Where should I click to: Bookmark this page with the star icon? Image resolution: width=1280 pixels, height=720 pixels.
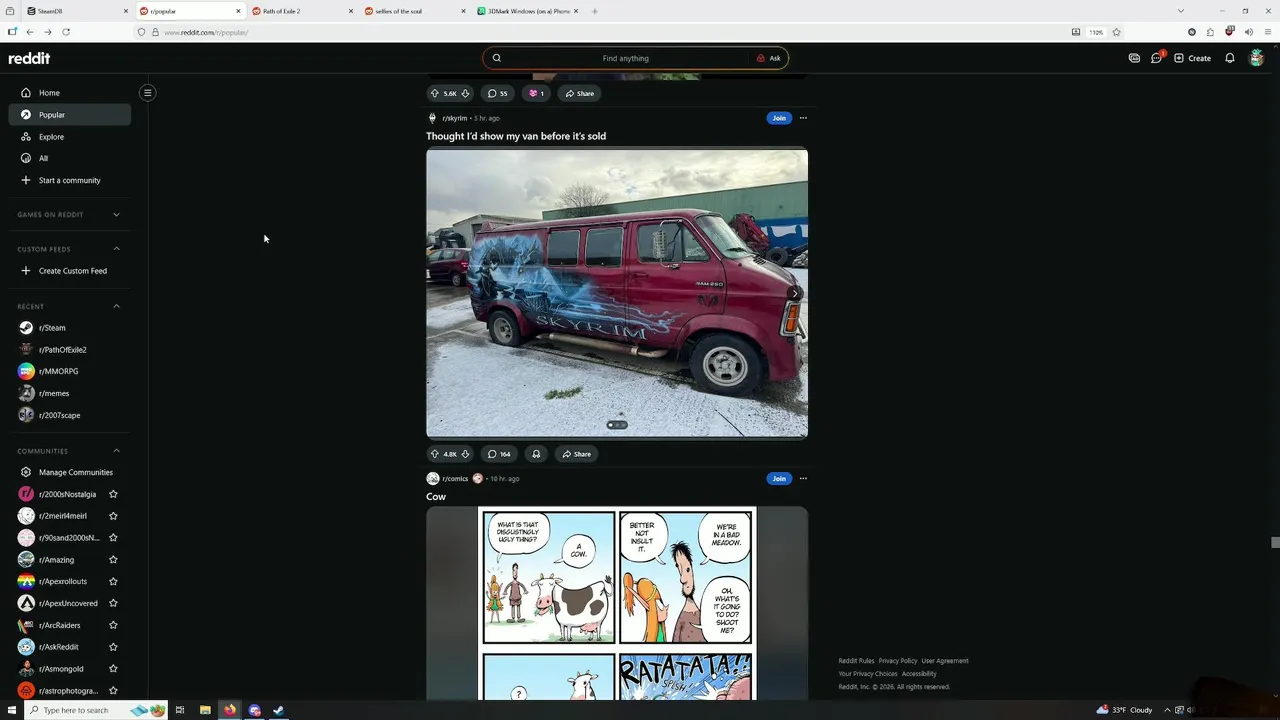[x=1116, y=32]
